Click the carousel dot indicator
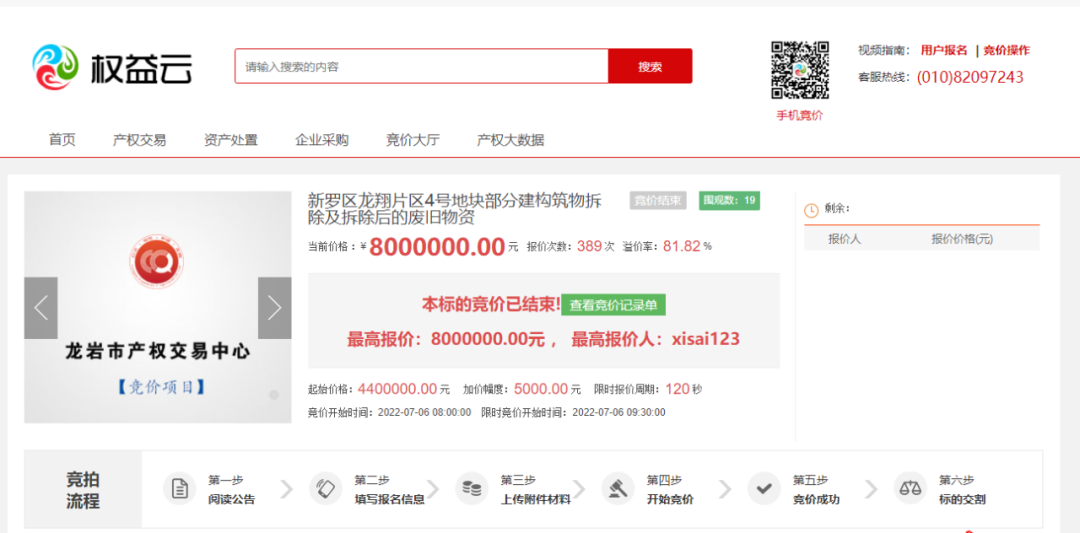The width and height of the screenshot is (1080, 533). (273, 395)
